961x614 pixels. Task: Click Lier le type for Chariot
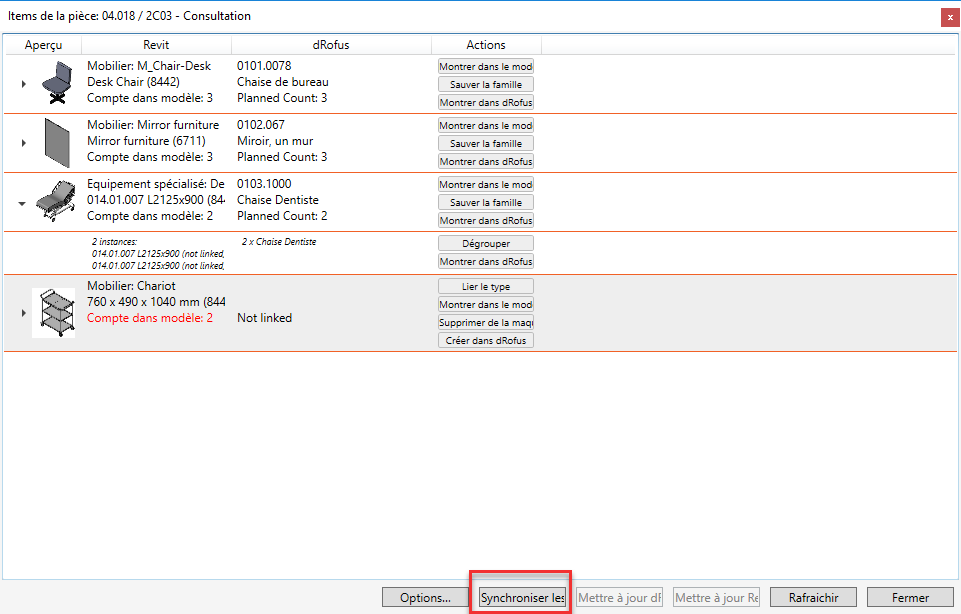click(486, 287)
